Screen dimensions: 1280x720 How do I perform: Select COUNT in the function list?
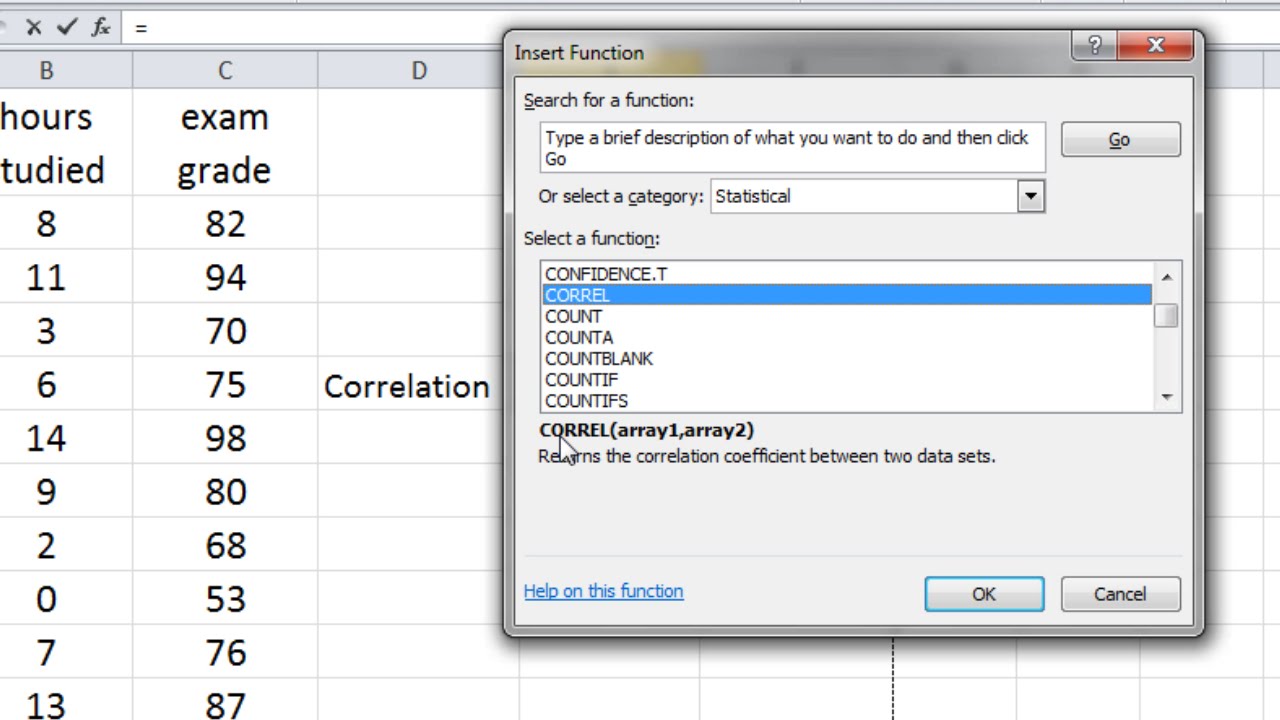[573, 316]
